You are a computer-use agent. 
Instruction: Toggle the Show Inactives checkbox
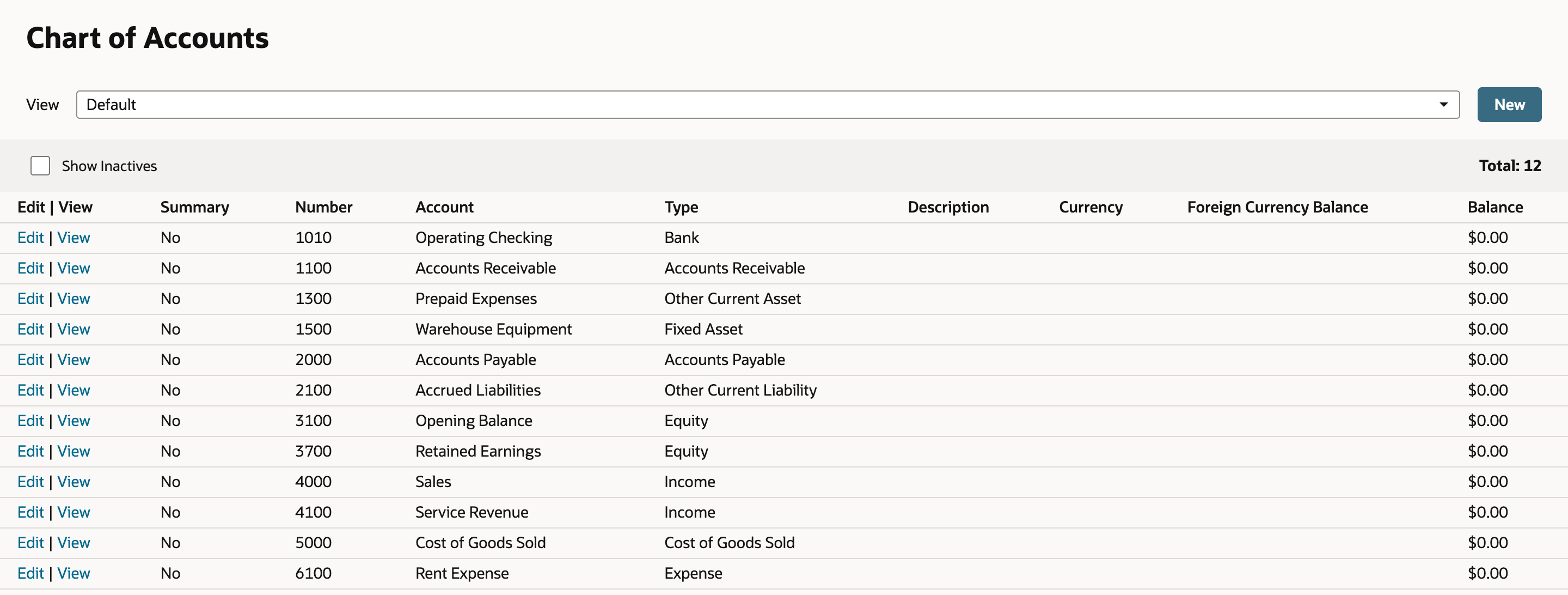pyautogui.click(x=40, y=166)
